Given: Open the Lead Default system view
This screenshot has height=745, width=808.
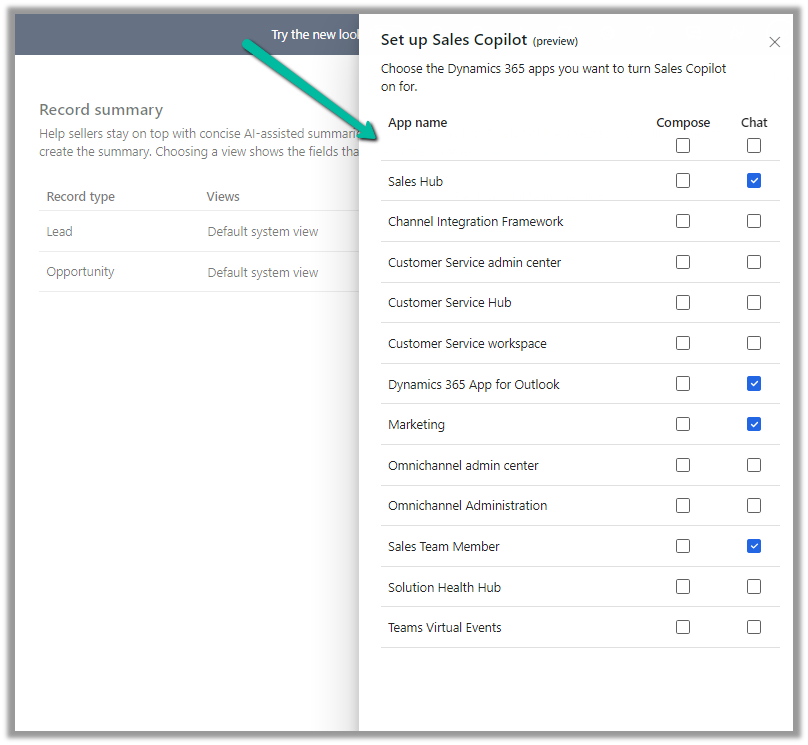Looking at the screenshot, I should tap(263, 232).
